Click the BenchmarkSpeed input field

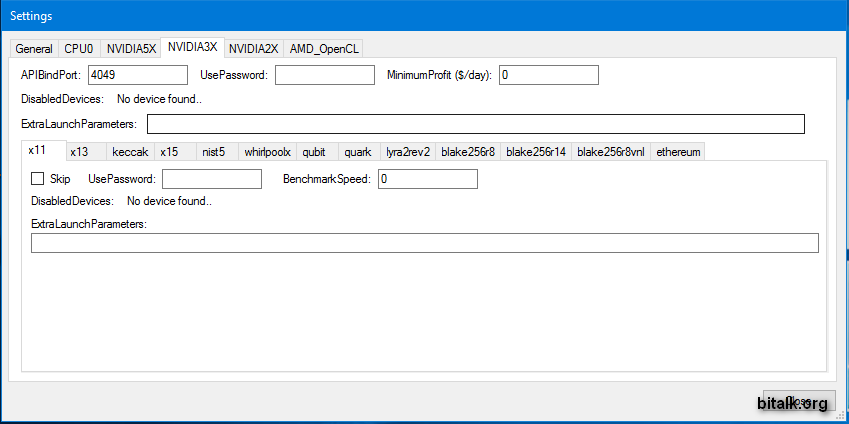point(427,179)
